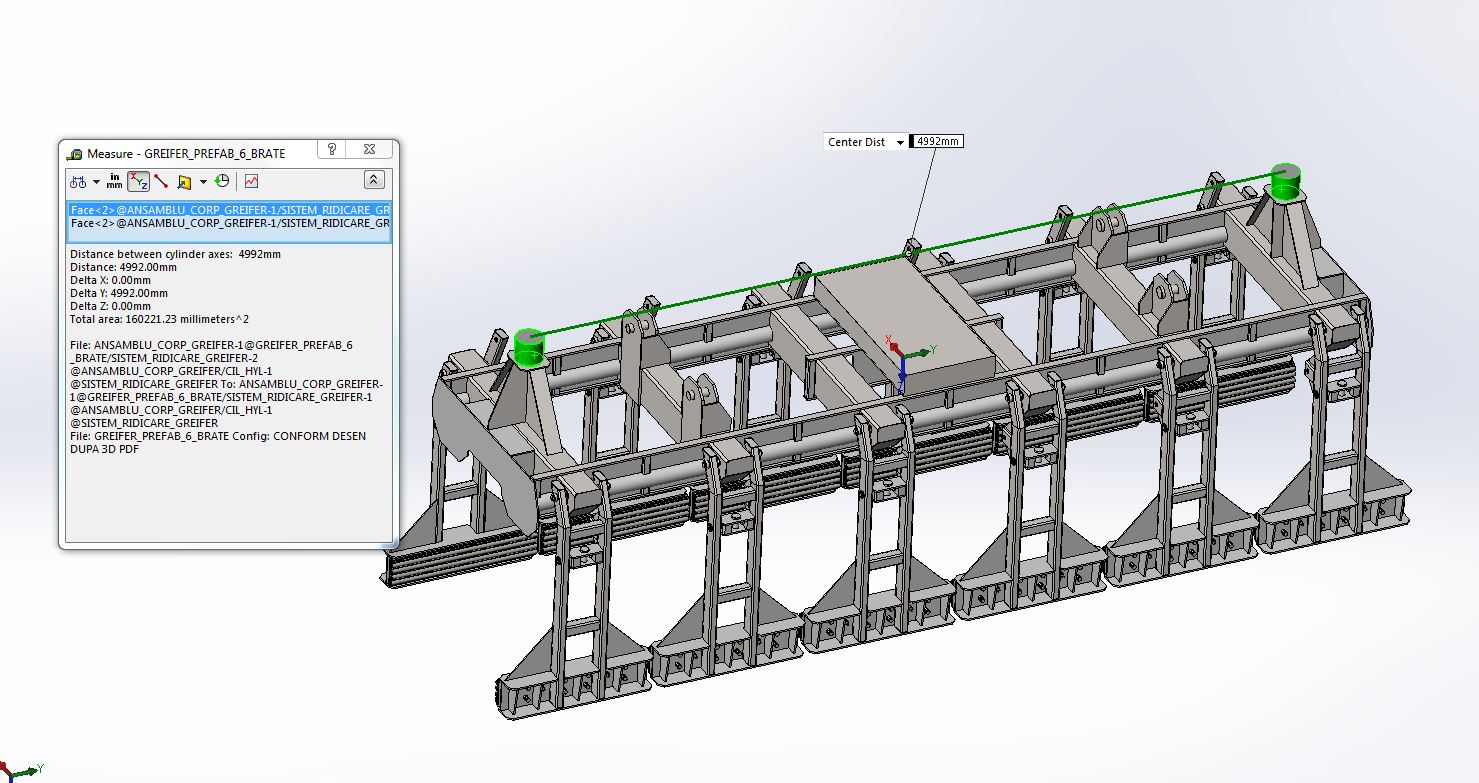
Task: Click the Arc/Circle Measurements binoculars icon
Action: (78, 181)
